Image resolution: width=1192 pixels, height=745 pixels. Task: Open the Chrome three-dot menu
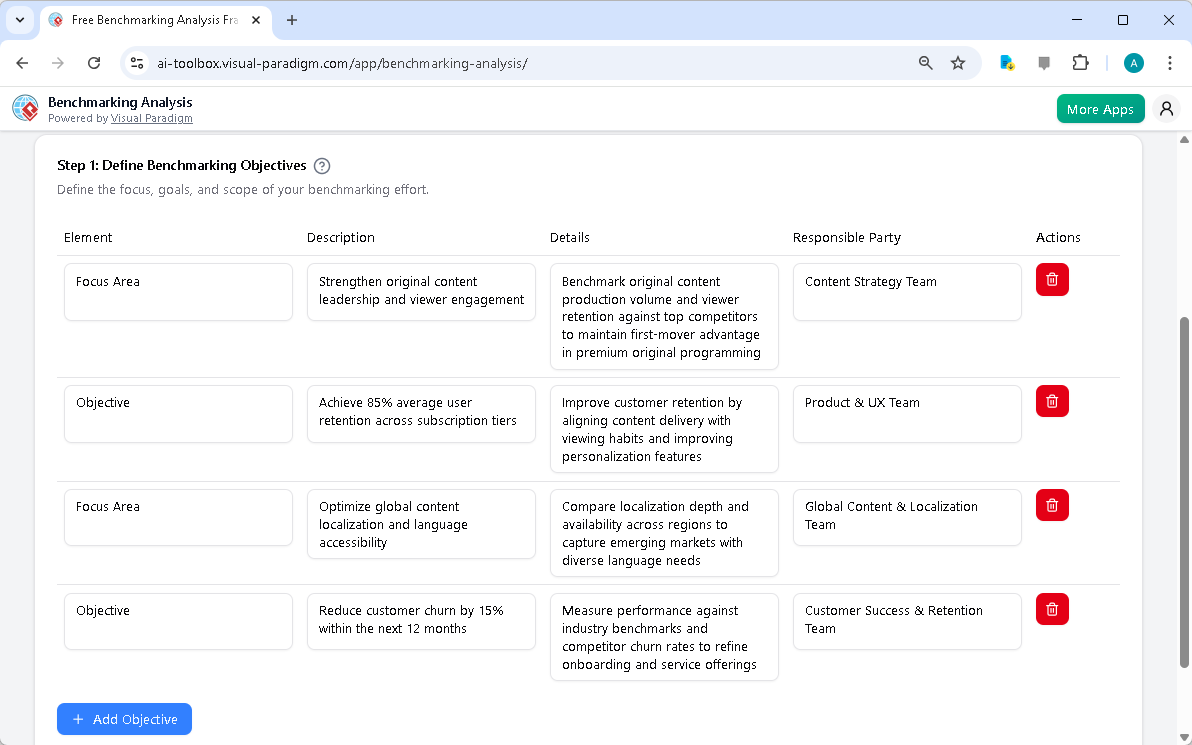tap(1170, 62)
